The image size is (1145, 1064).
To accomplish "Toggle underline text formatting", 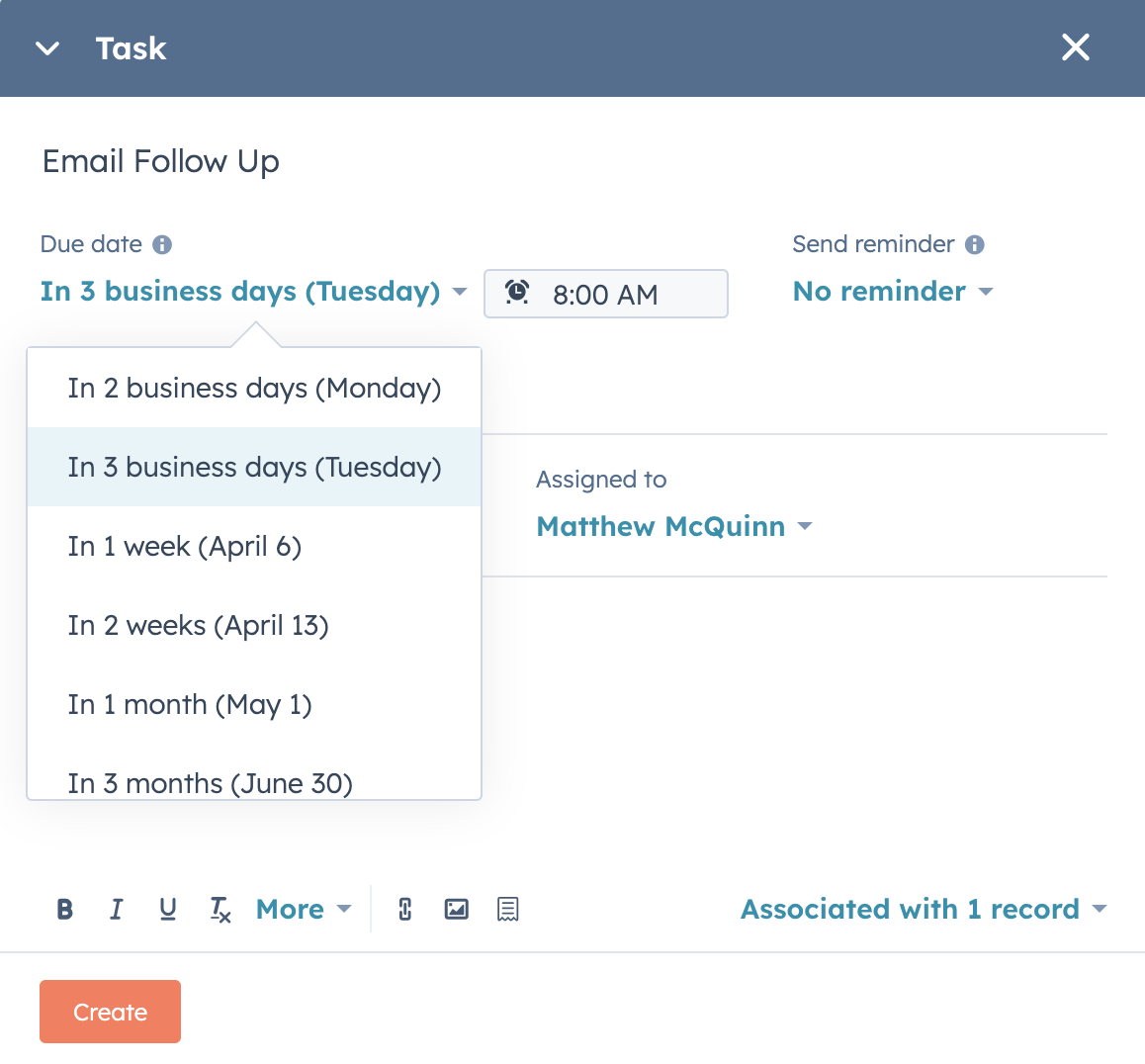I will pos(168,909).
